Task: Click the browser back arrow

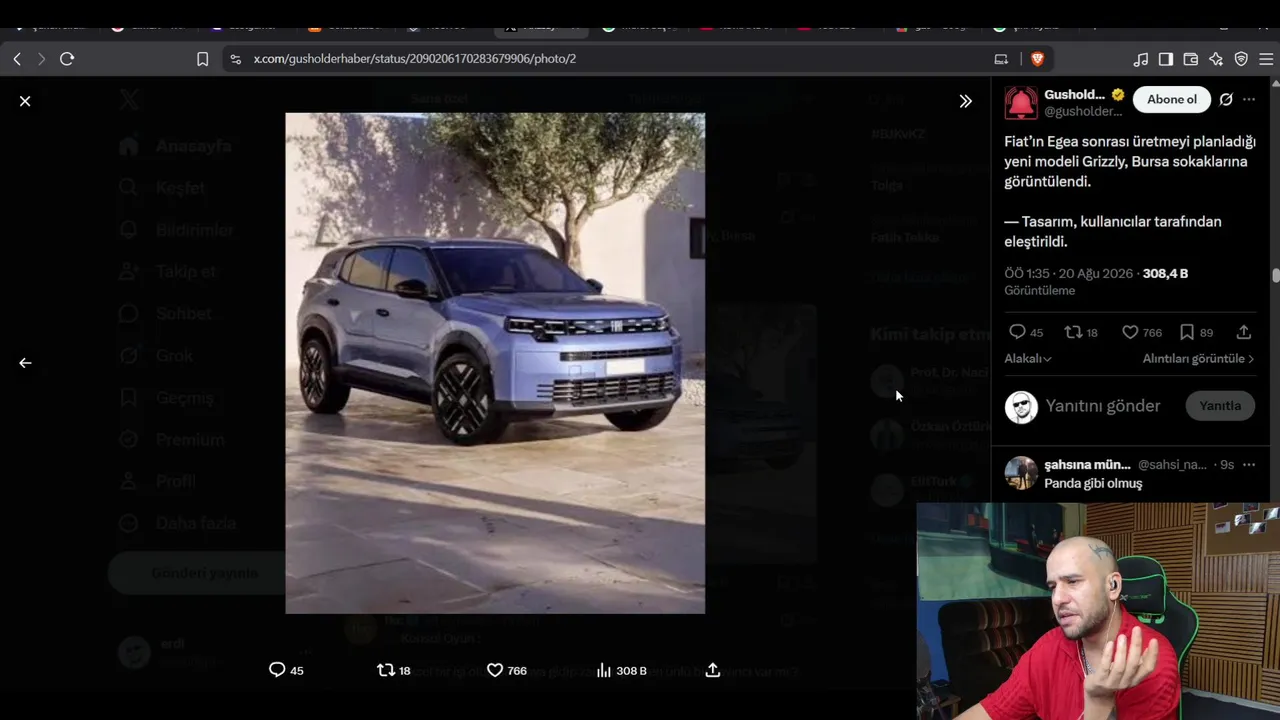Action: 17,59
